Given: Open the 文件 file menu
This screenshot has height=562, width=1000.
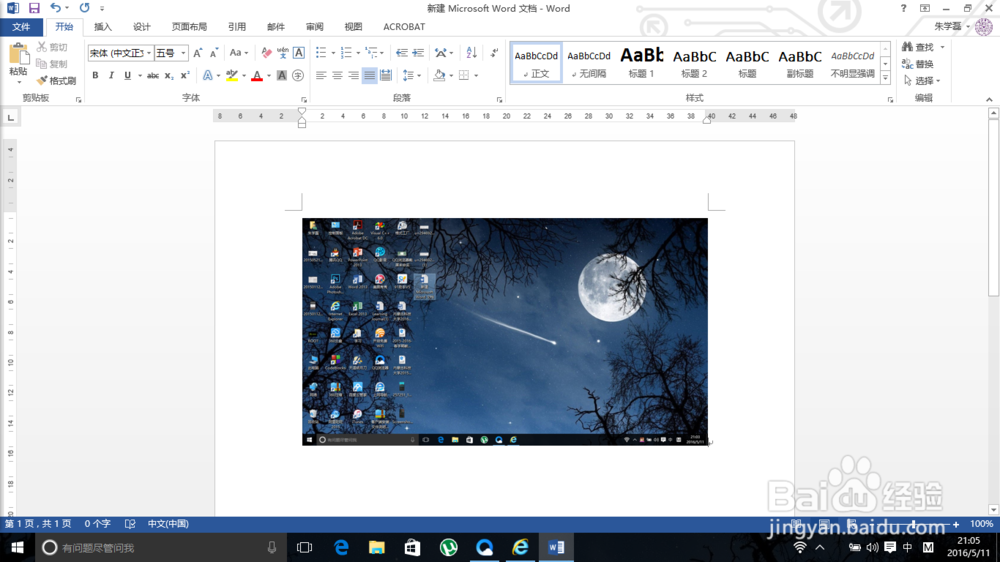Looking at the screenshot, I should [21, 27].
